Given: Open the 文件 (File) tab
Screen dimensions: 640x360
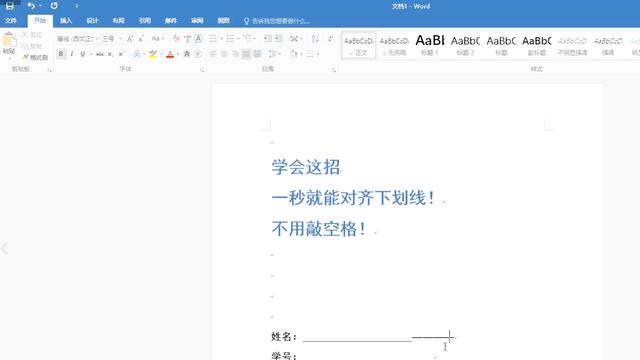Looking at the screenshot, I should coord(11,20).
